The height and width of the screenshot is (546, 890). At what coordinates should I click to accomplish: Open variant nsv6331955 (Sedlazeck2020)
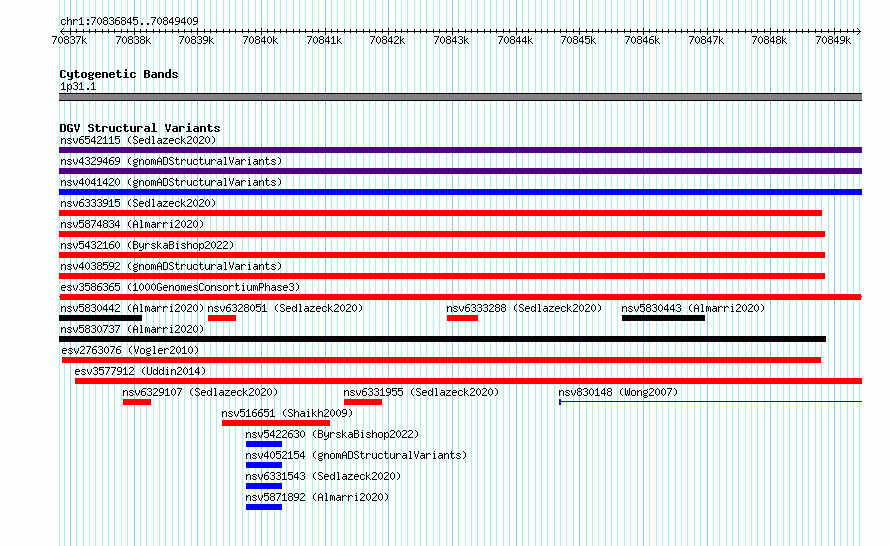[x=421, y=392]
